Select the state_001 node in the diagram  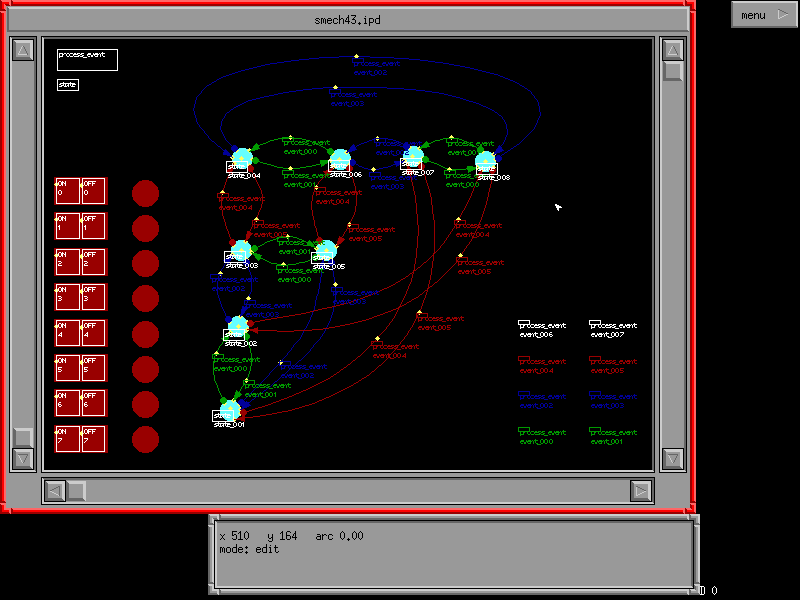pos(230,409)
